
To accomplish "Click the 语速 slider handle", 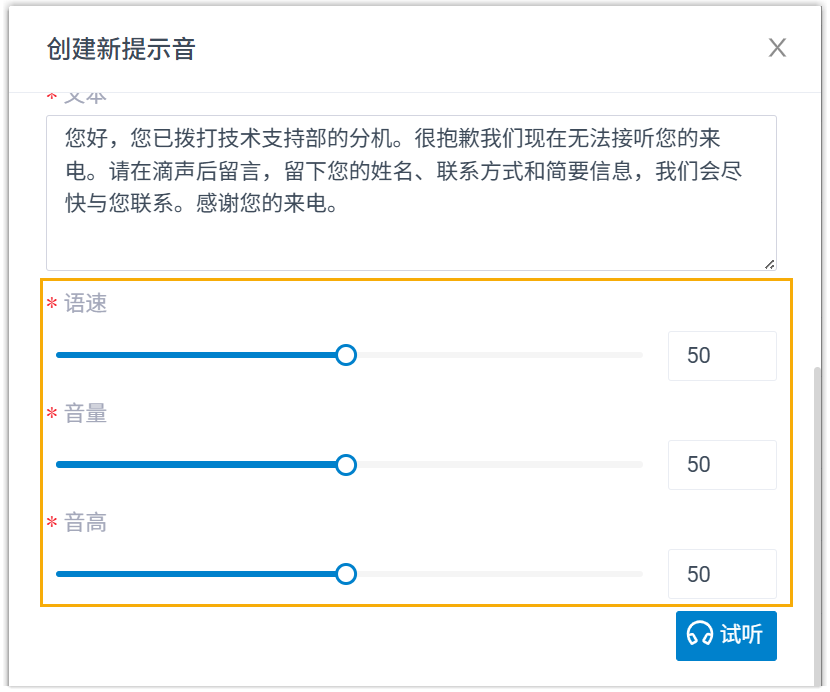I will 346,355.
